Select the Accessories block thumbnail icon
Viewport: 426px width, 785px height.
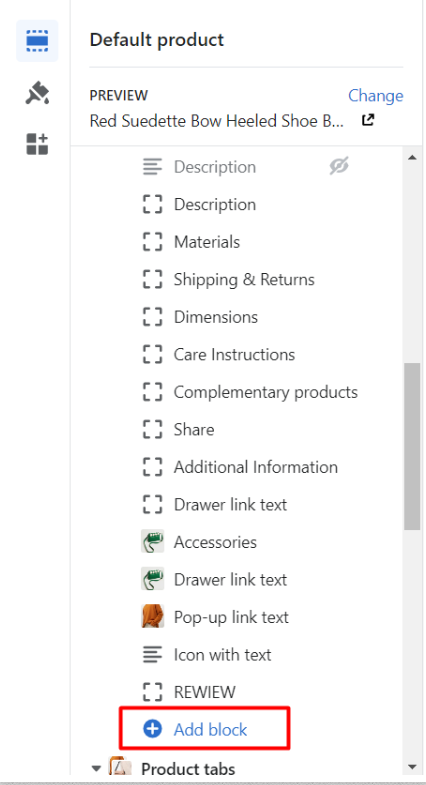tap(152, 542)
